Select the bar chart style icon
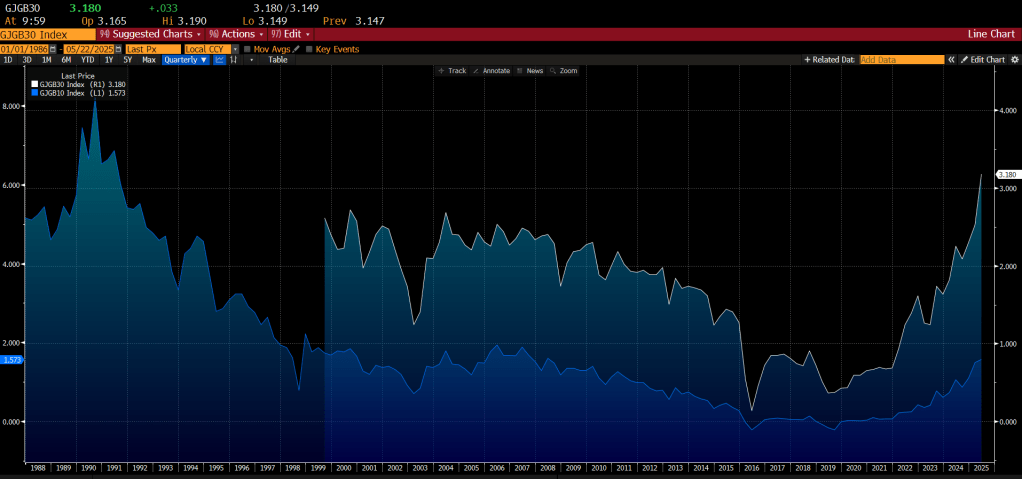The width and height of the screenshot is (1022, 479). point(234,60)
